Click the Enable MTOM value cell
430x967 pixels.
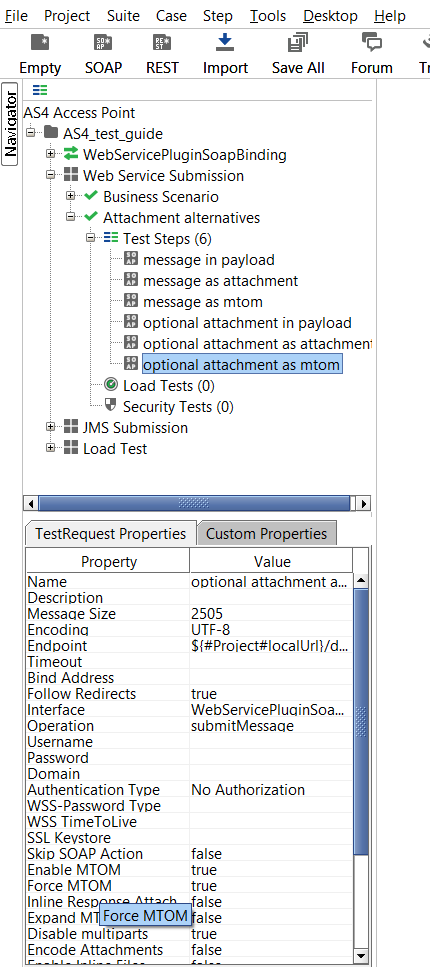tap(271, 870)
